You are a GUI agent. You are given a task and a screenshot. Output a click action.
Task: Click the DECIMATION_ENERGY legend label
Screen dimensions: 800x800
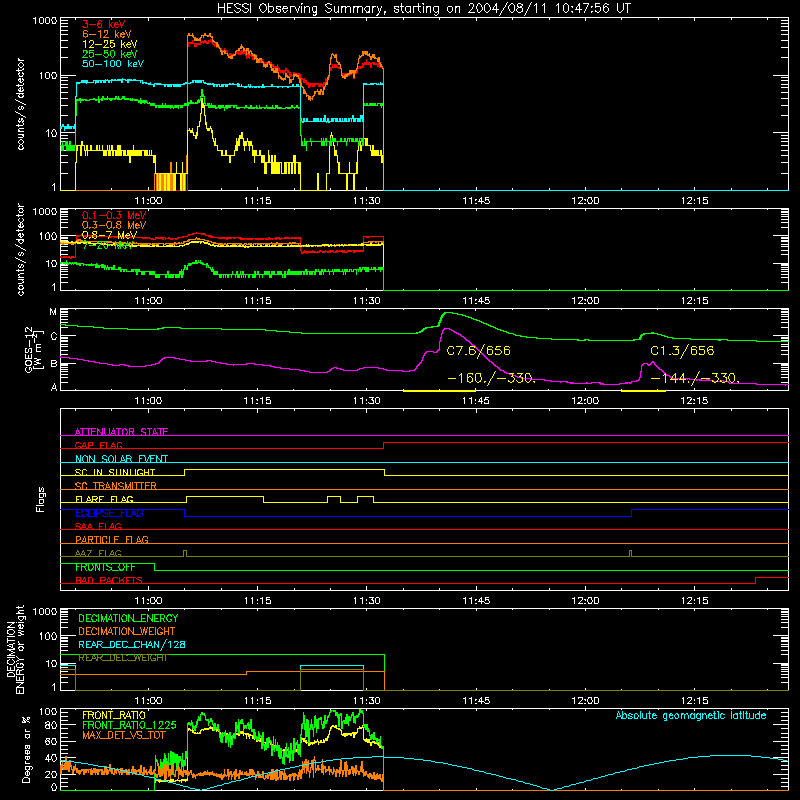[128, 618]
